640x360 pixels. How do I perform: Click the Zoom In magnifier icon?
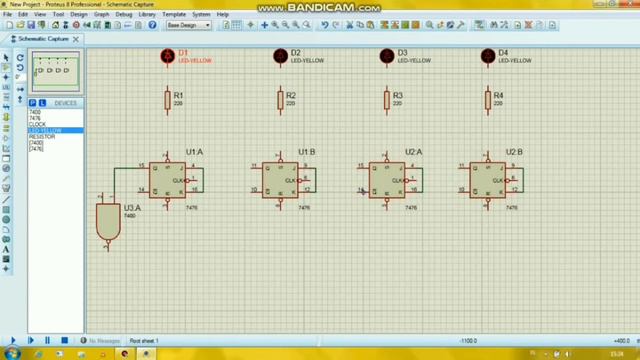pos(275,25)
